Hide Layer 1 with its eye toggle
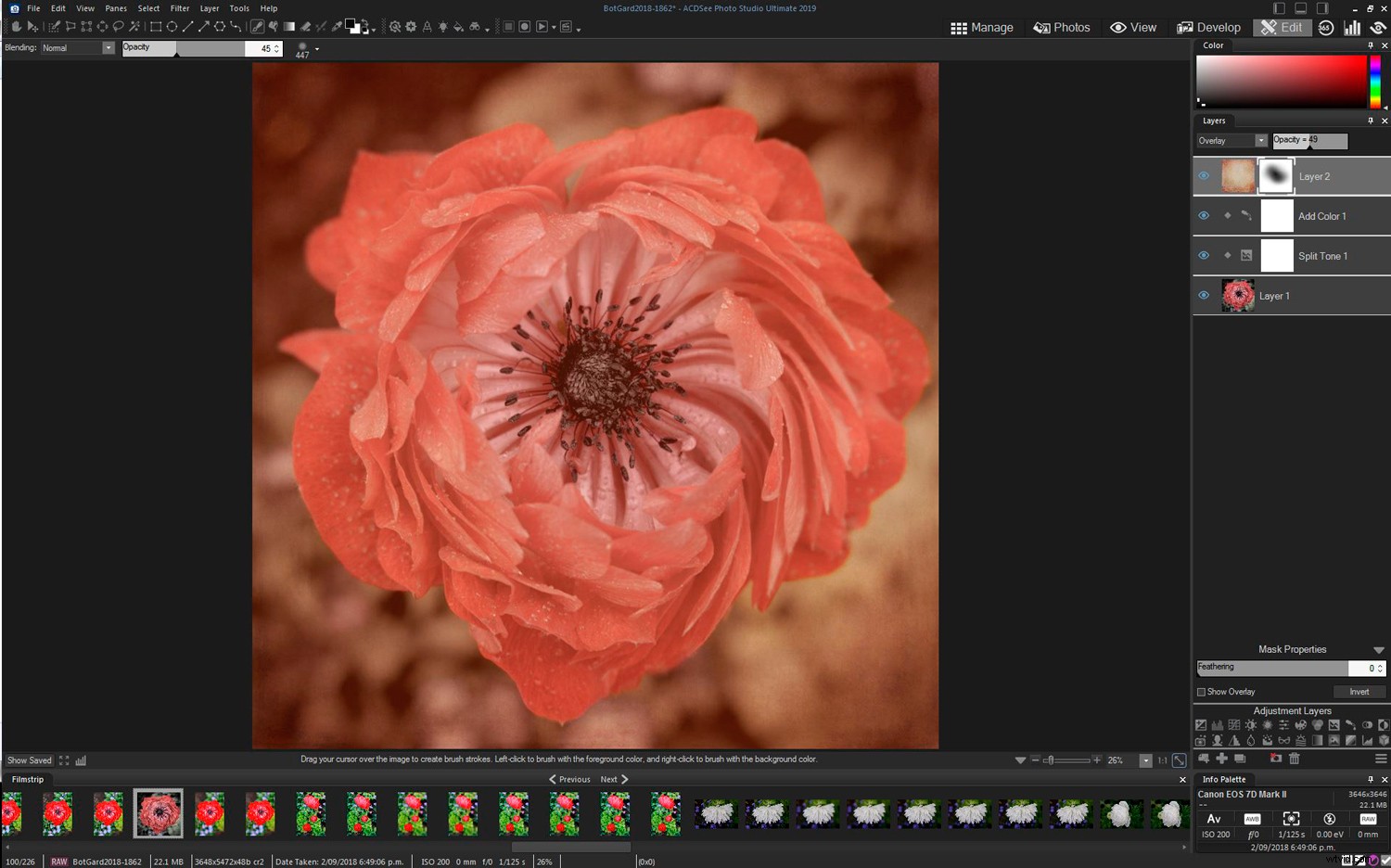The height and width of the screenshot is (868, 1391). [x=1204, y=295]
